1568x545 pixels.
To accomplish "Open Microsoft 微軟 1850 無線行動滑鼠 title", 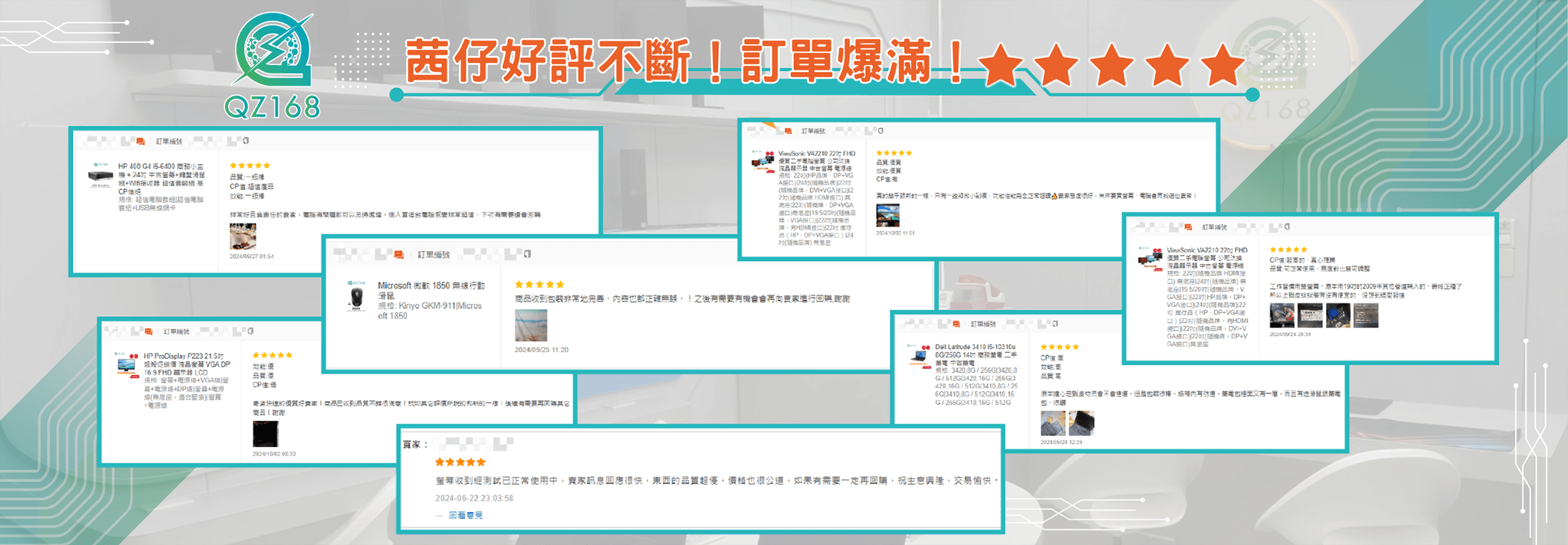I will tap(431, 290).
